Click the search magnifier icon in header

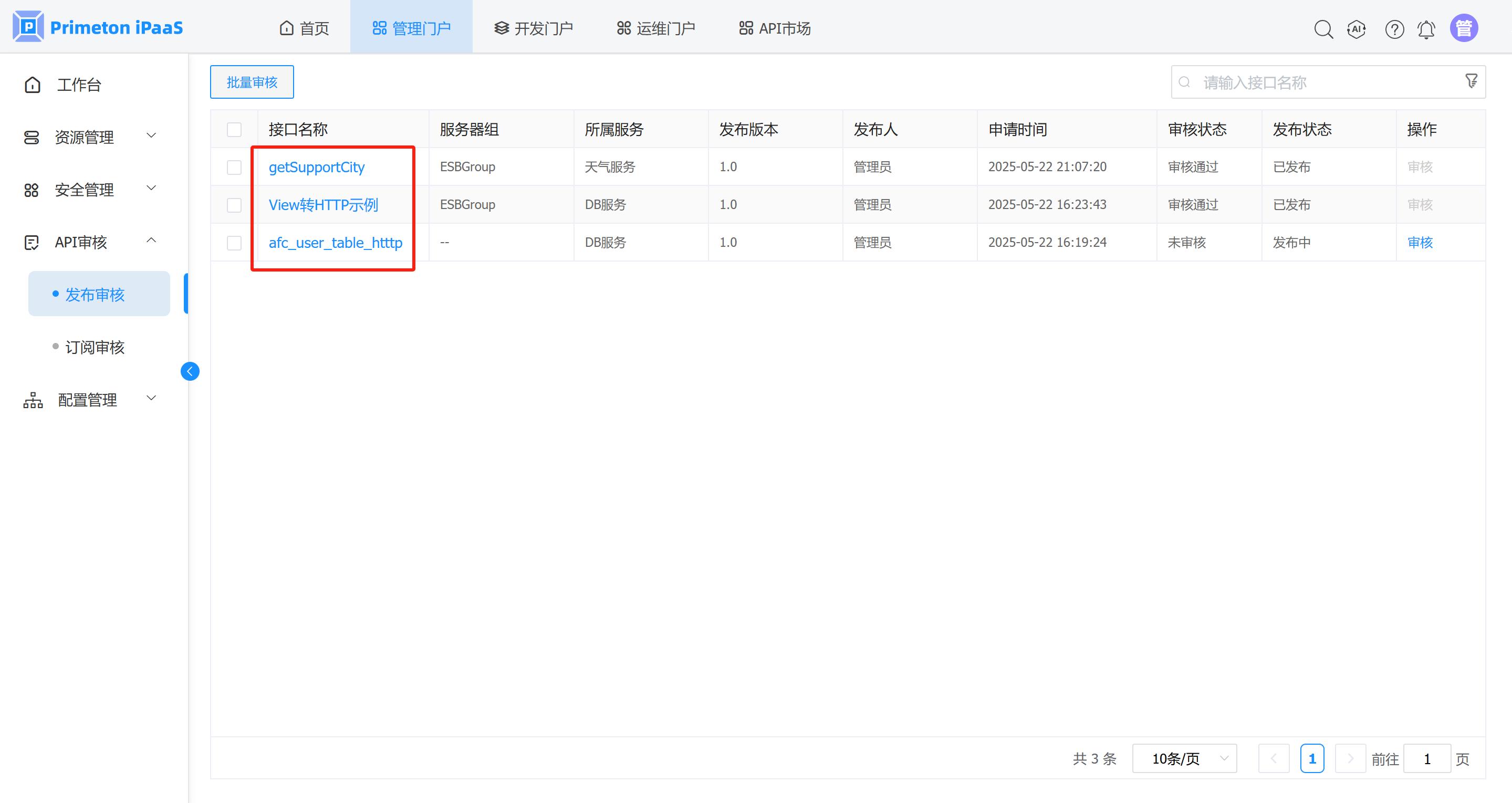(x=1323, y=29)
